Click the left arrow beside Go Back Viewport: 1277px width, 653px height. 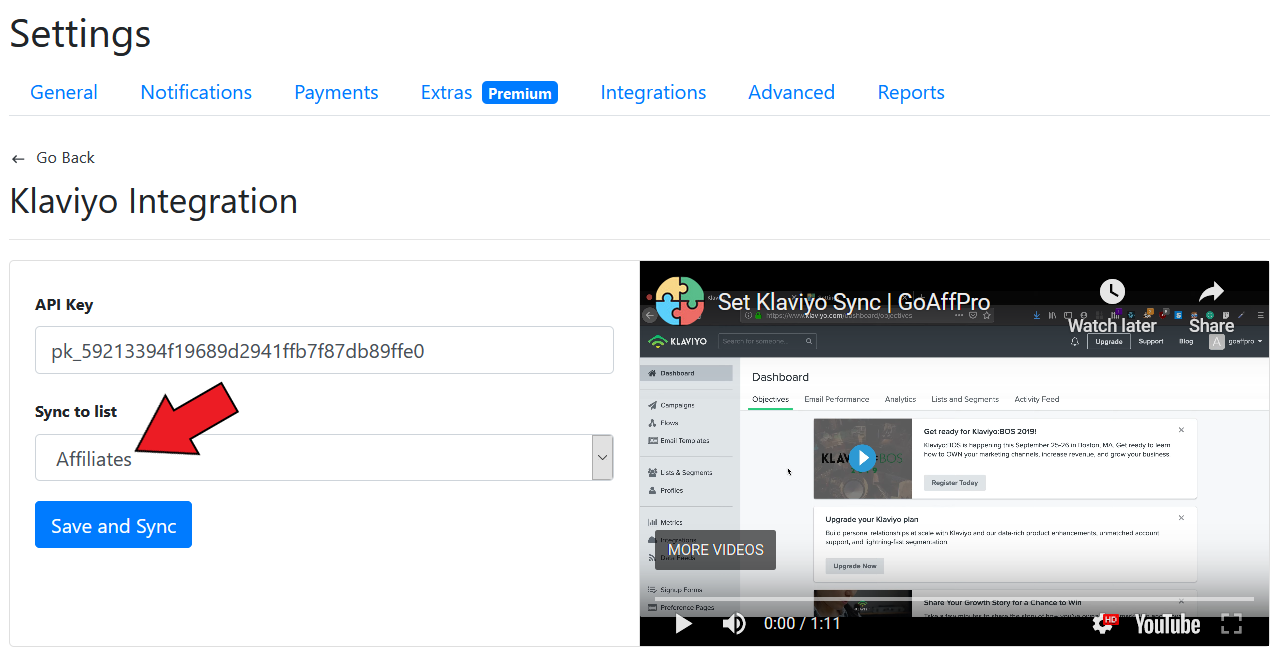pyautogui.click(x=18, y=159)
